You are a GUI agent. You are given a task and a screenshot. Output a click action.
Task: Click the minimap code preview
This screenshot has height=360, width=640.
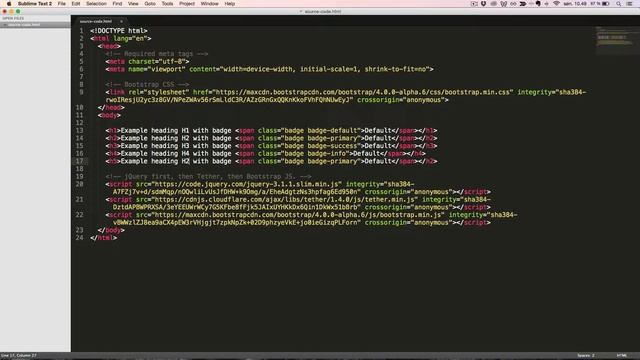[x=614, y=40]
